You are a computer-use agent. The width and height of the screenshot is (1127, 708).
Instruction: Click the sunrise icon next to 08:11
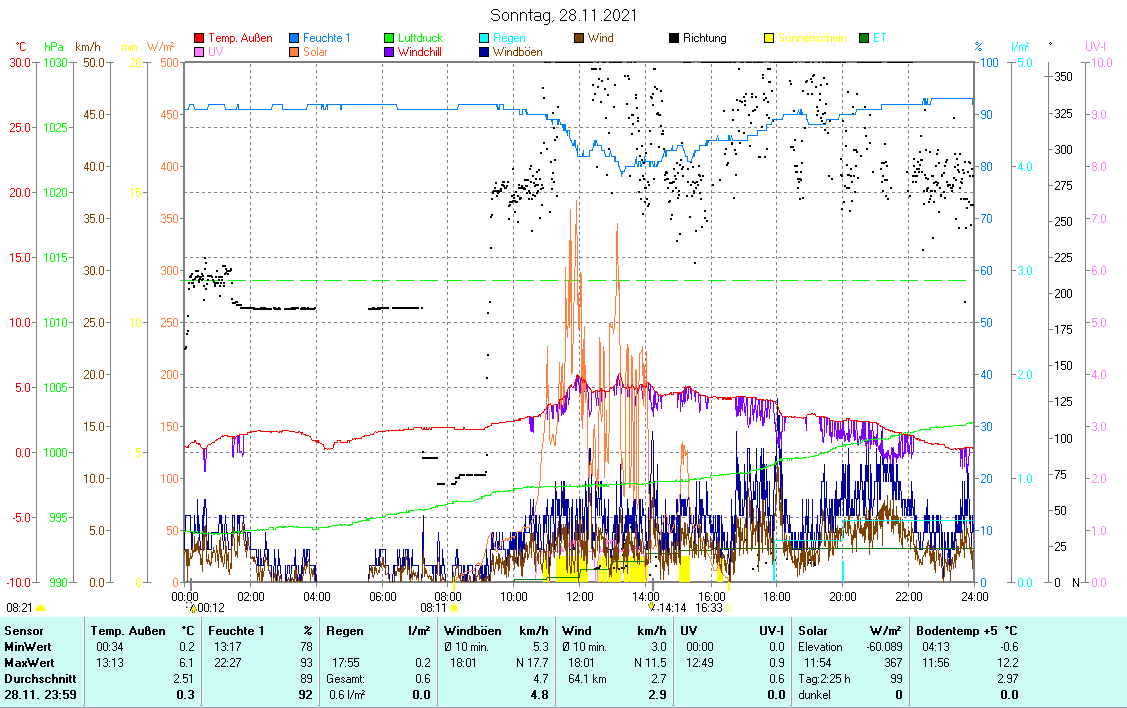(x=454, y=607)
